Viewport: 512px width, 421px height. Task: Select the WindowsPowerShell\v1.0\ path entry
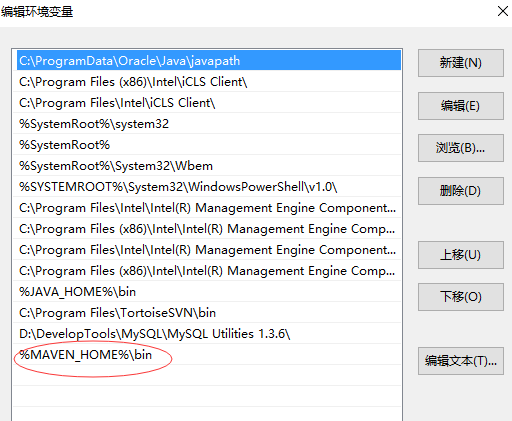(x=207, y=187)
